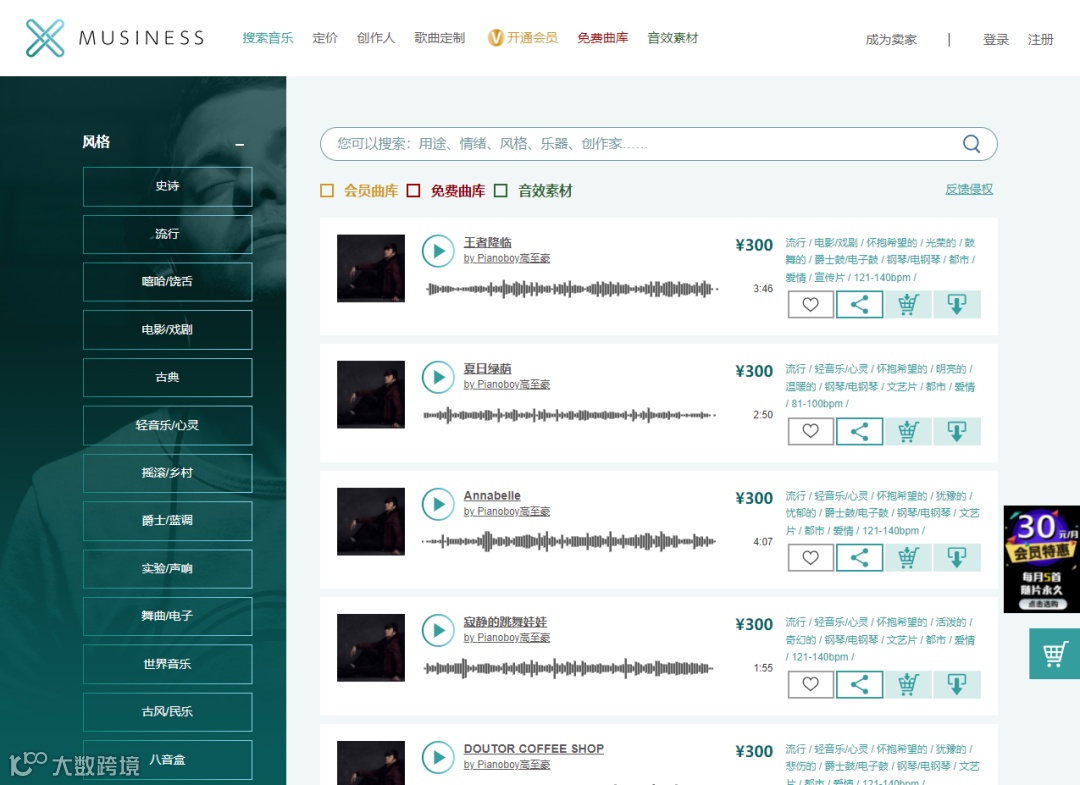
Task: Tick the 会员曲库 checkbox
Action: [x=327, y=191]
